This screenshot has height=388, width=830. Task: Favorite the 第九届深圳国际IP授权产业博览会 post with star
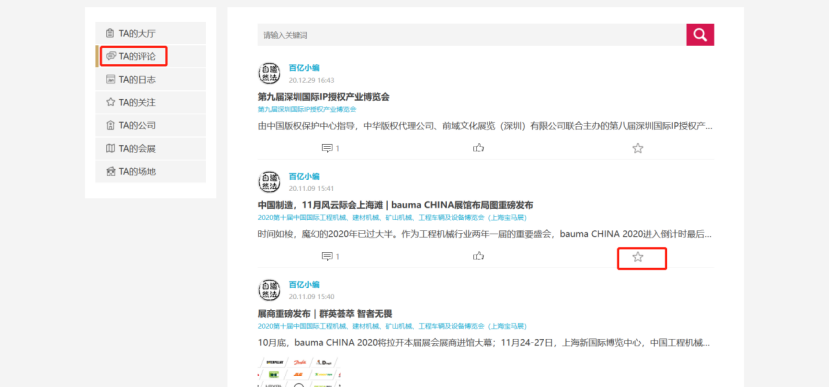coord(638,148)
